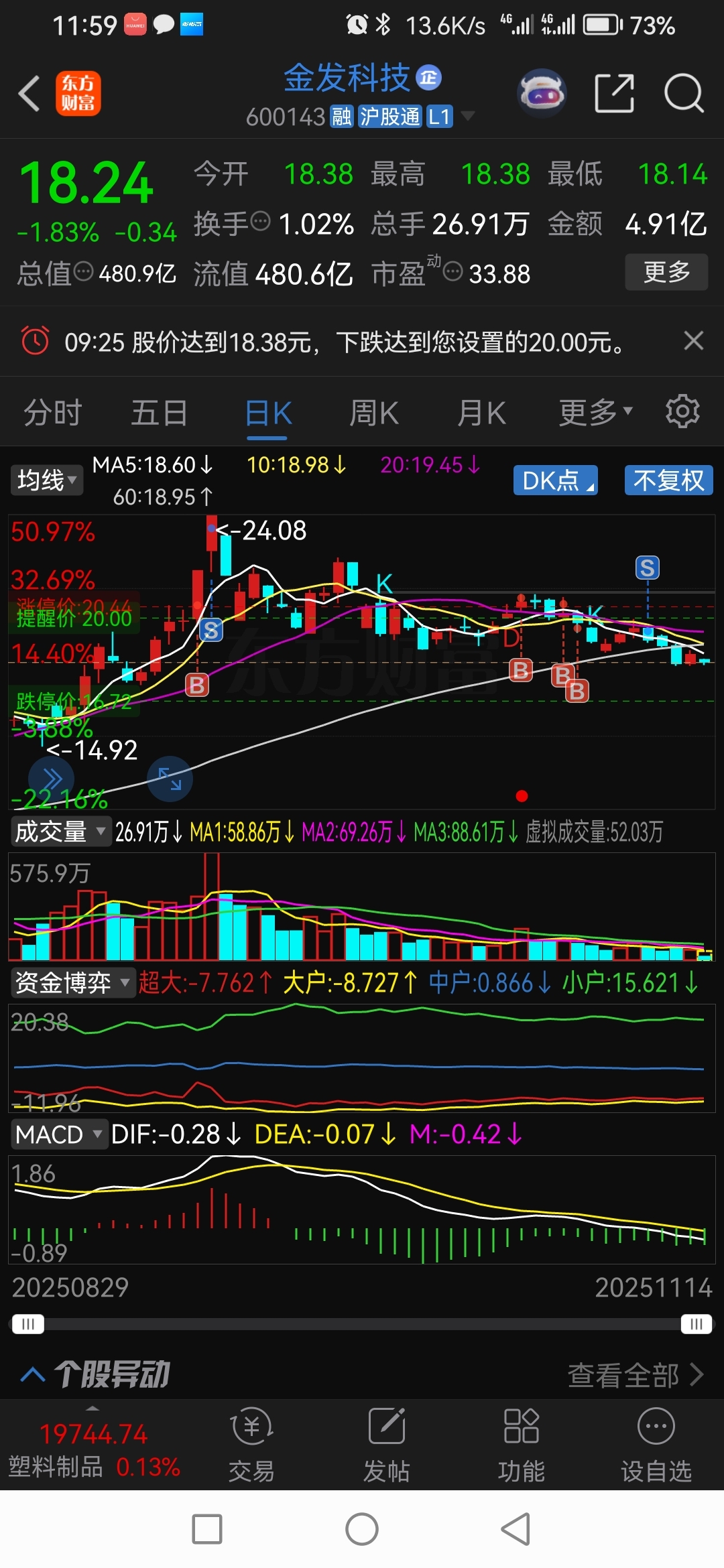This screenshot has height=1568, width=724.
Task: Tap the share icon
Action: (614, 93)
